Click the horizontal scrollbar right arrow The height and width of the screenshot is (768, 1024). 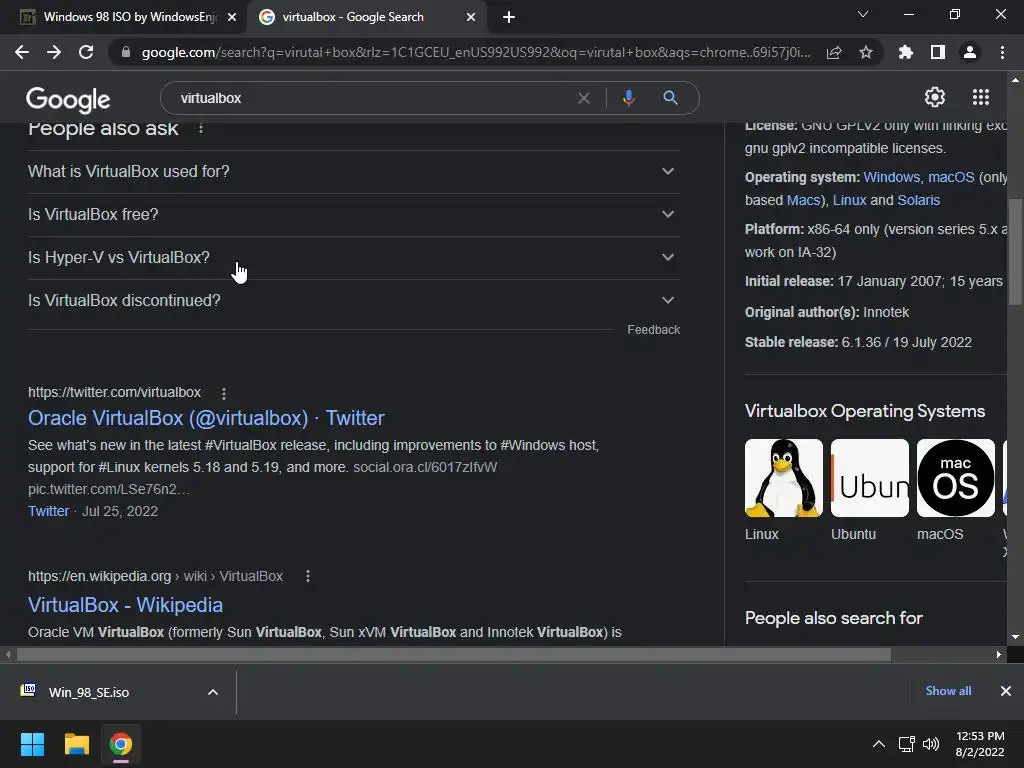[x=999, y=654]
